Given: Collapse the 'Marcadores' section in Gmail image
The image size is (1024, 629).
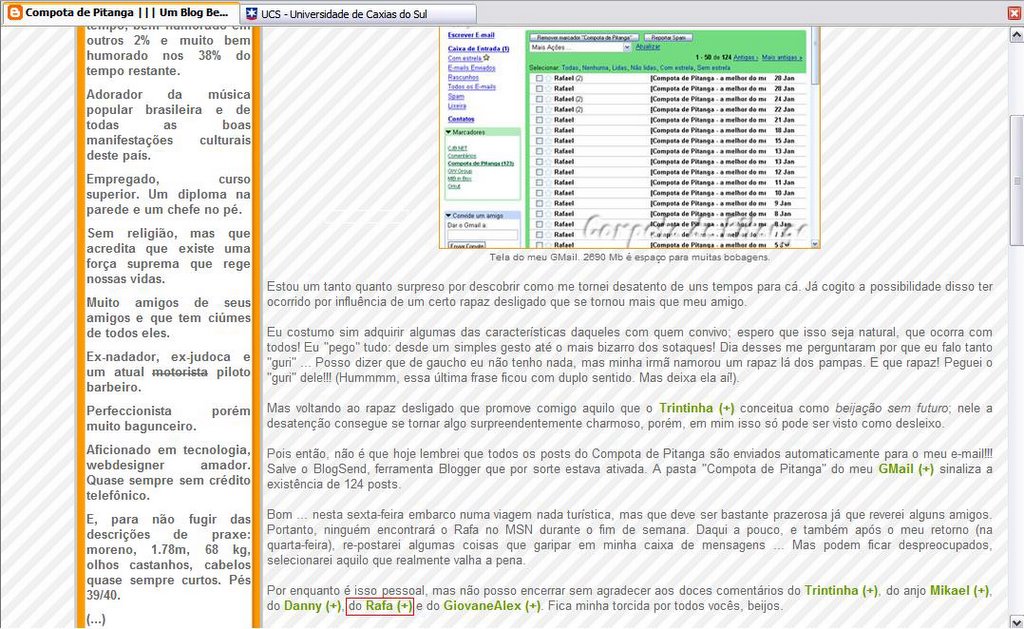Looking at the screenshot, I should point(449,133).
